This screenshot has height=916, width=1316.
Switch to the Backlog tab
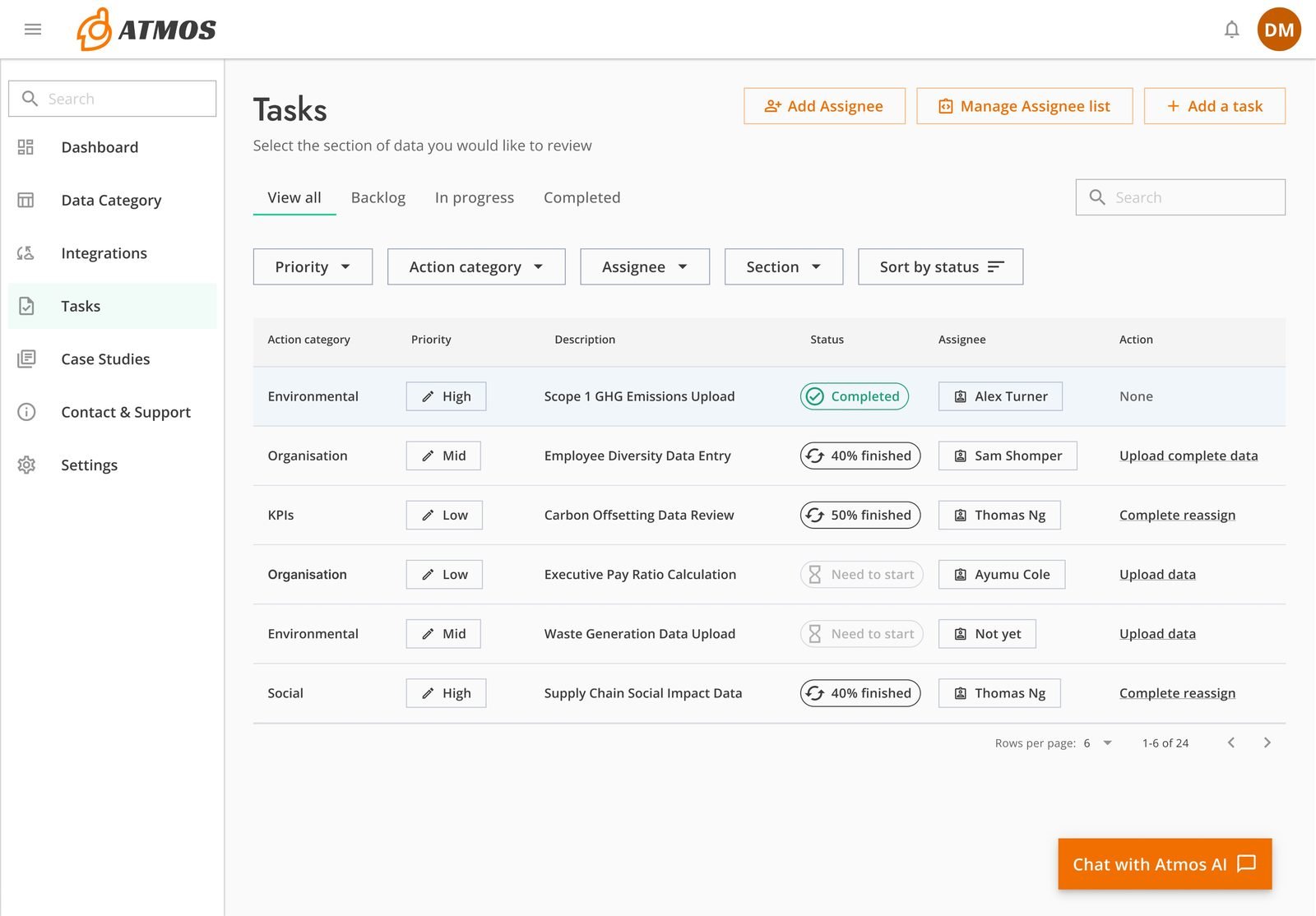(x=378, y=197)
